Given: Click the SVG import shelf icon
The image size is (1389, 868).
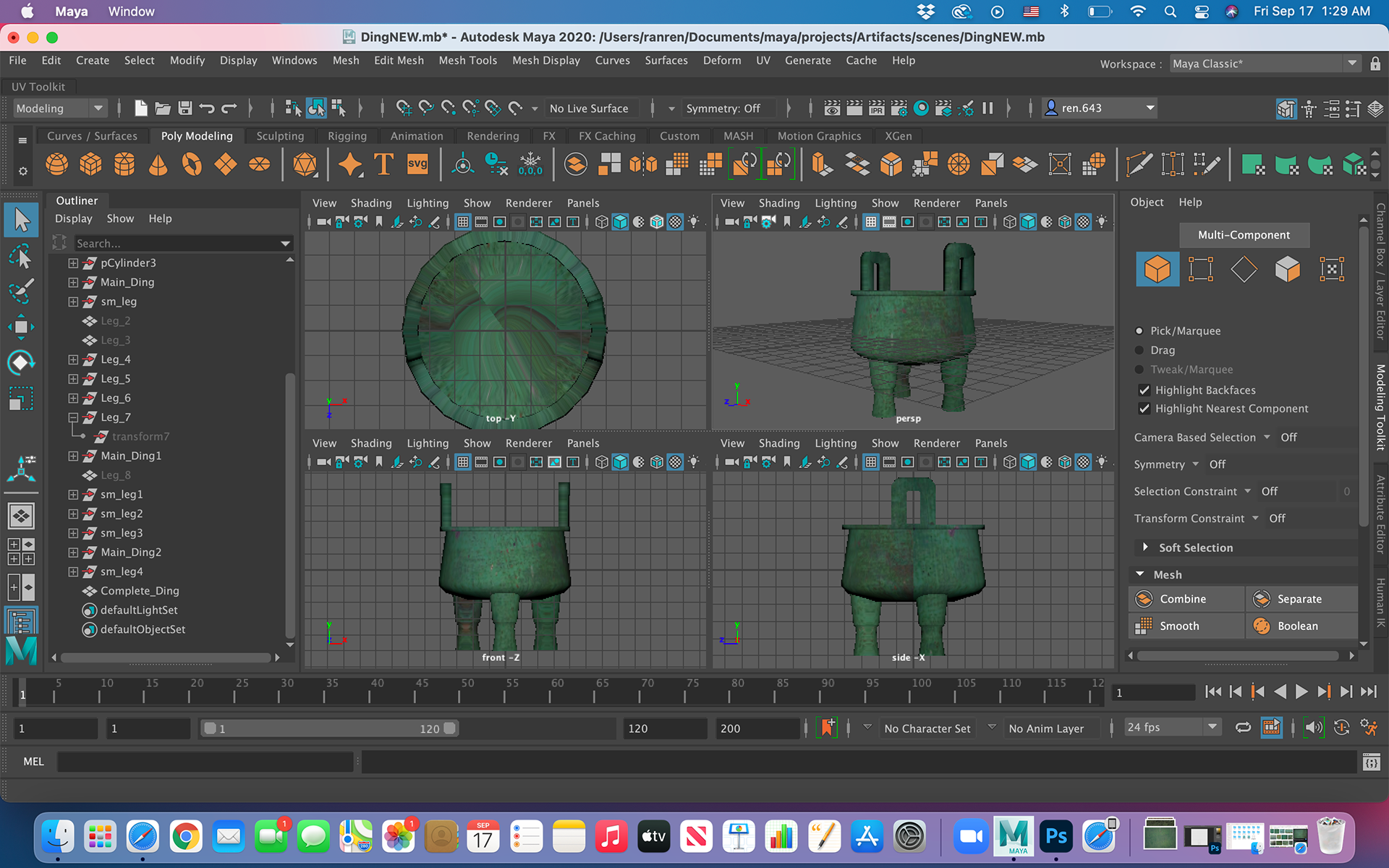Looking at the screenshot, I should coord(417,164).
